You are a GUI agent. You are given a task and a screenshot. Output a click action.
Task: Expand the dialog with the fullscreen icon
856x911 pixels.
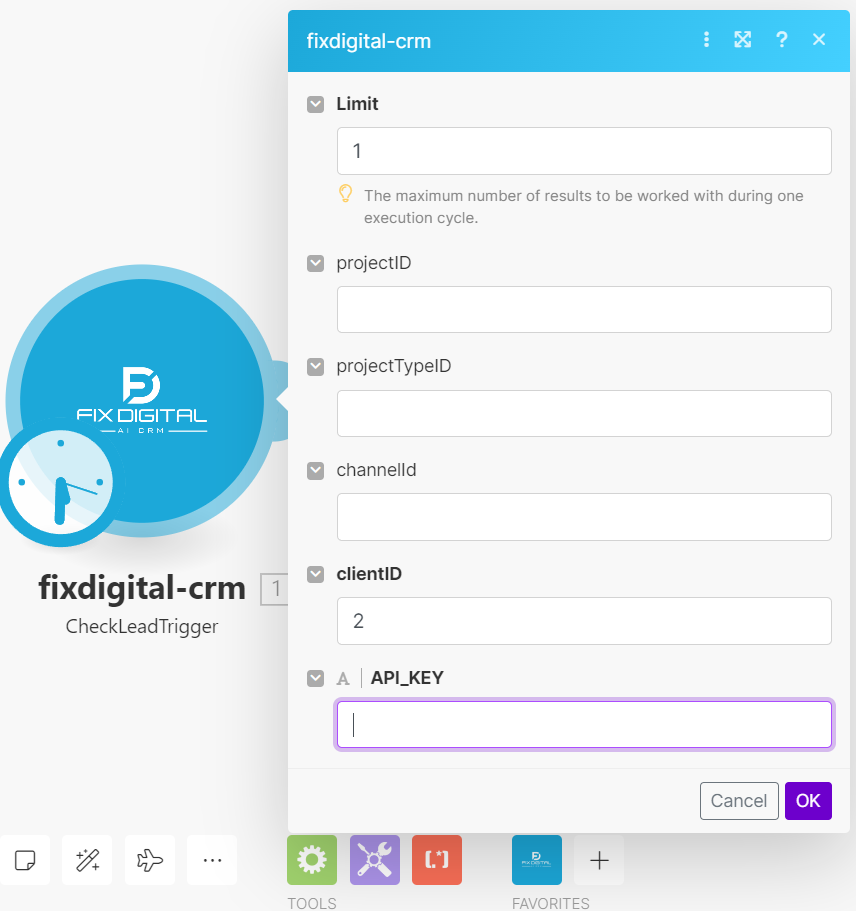(742, 40)
